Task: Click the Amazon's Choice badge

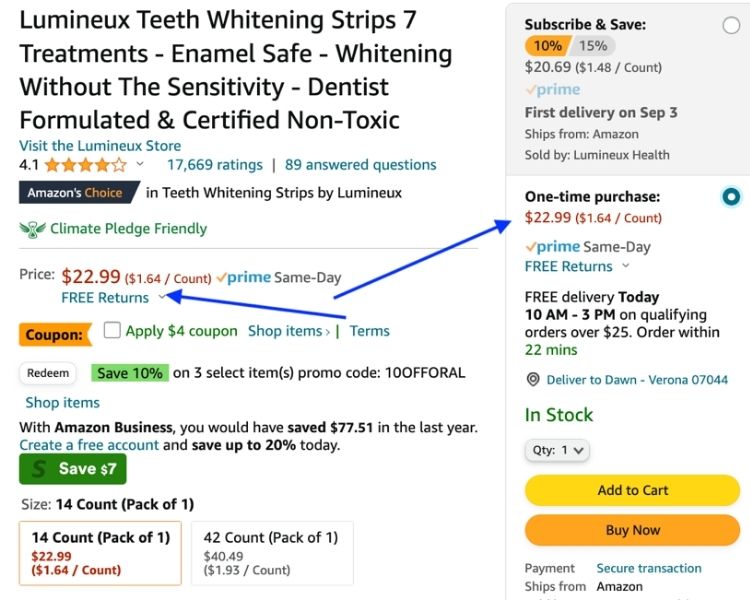Action: 75,193
